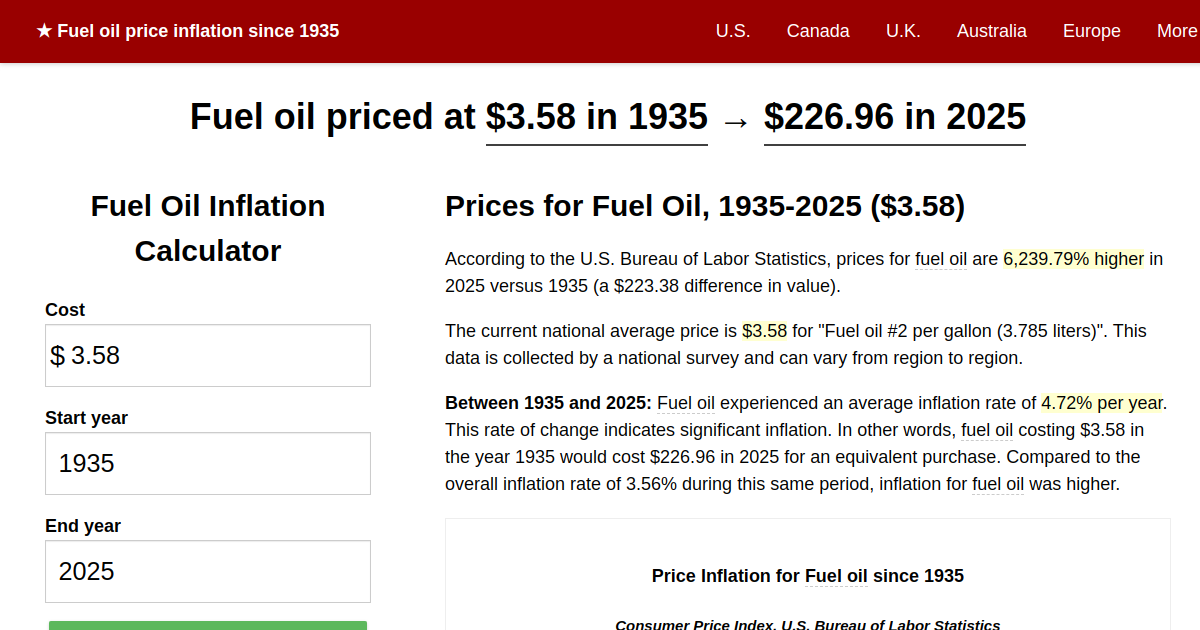
Task: Navigate to the Australia section
Action: [992, 31]
